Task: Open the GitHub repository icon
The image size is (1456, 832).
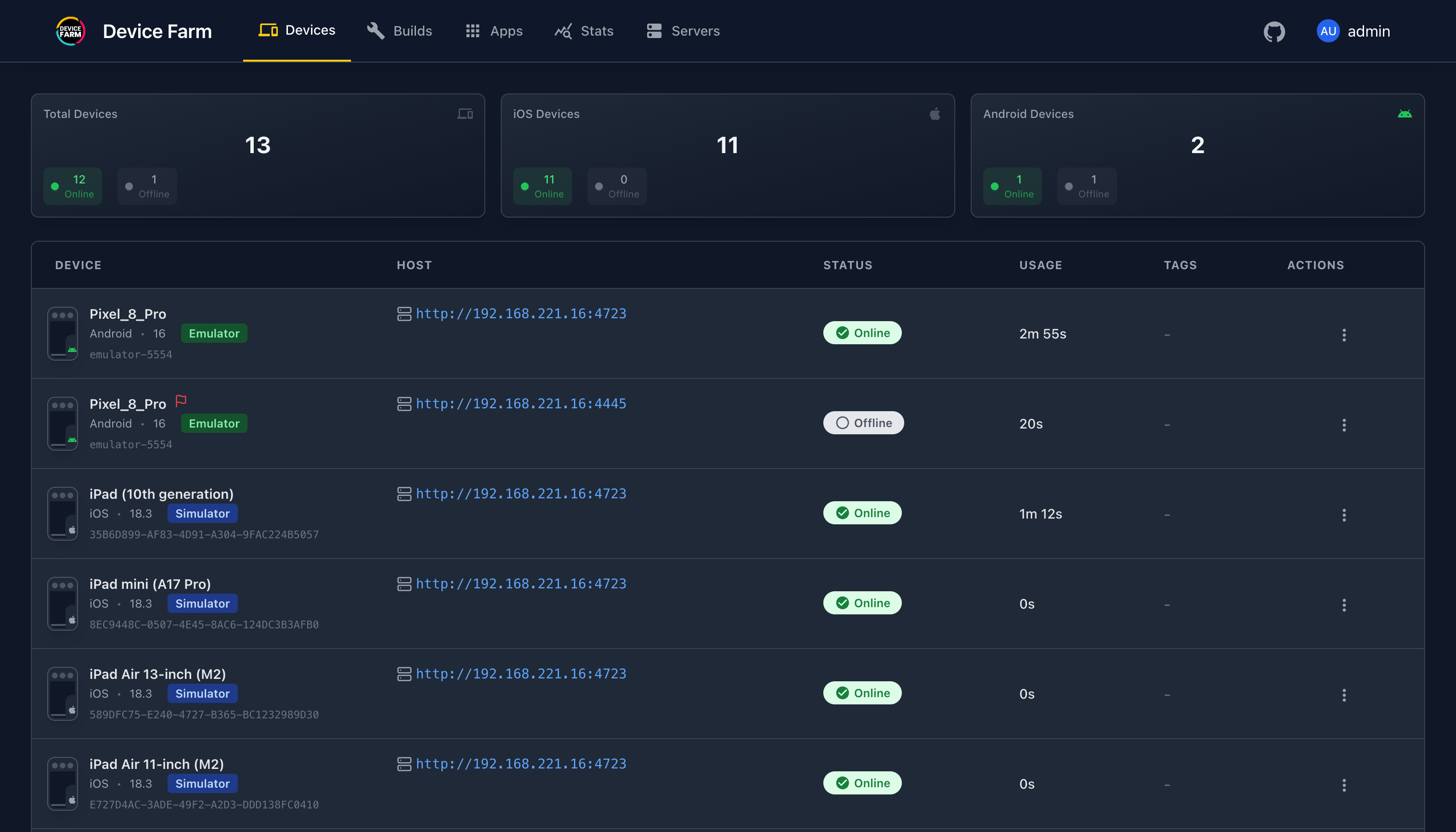Action: [1274, 31]
